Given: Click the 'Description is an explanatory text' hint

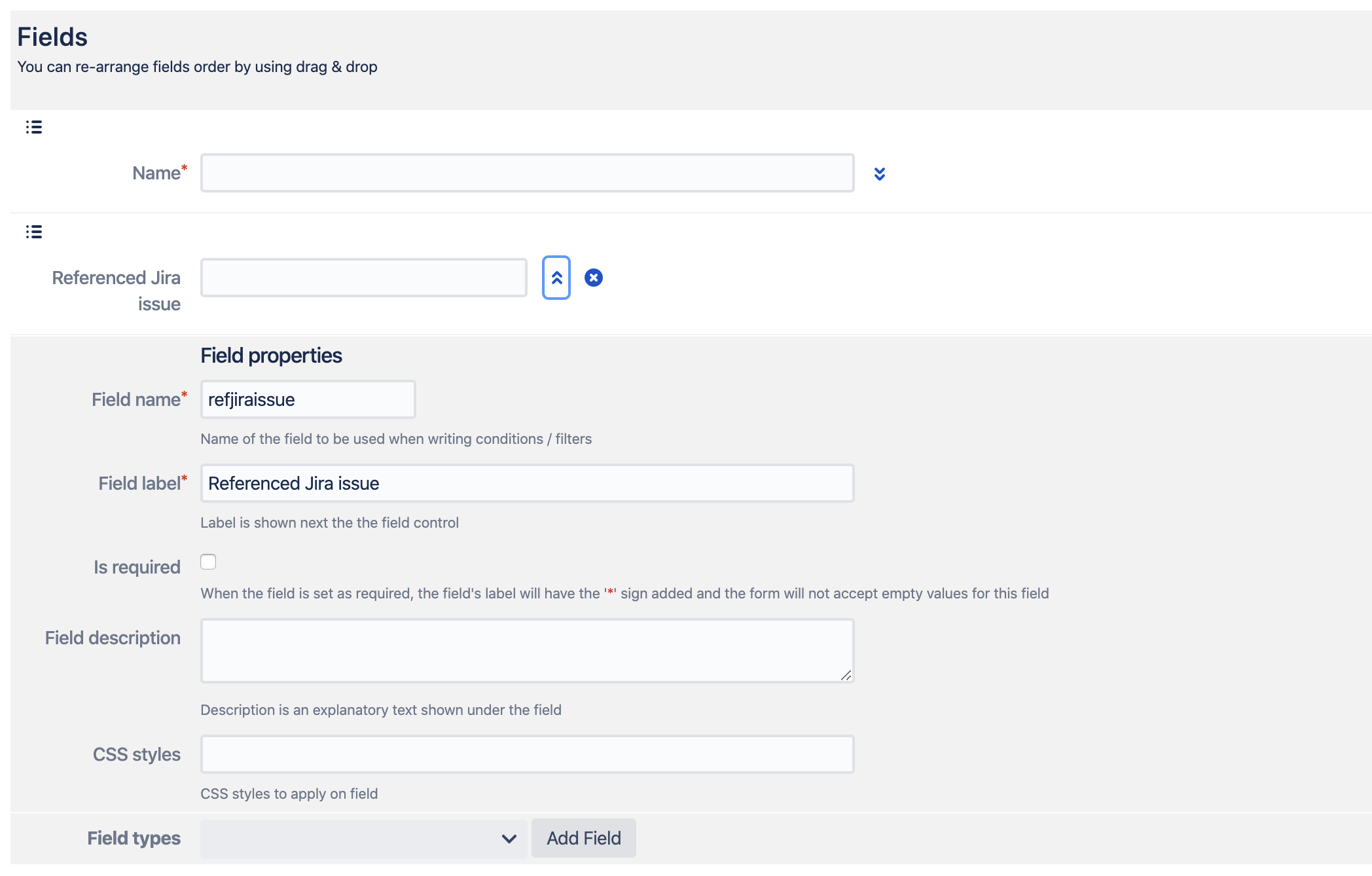Looking at the screenshot, I should [x=381, y=710].
